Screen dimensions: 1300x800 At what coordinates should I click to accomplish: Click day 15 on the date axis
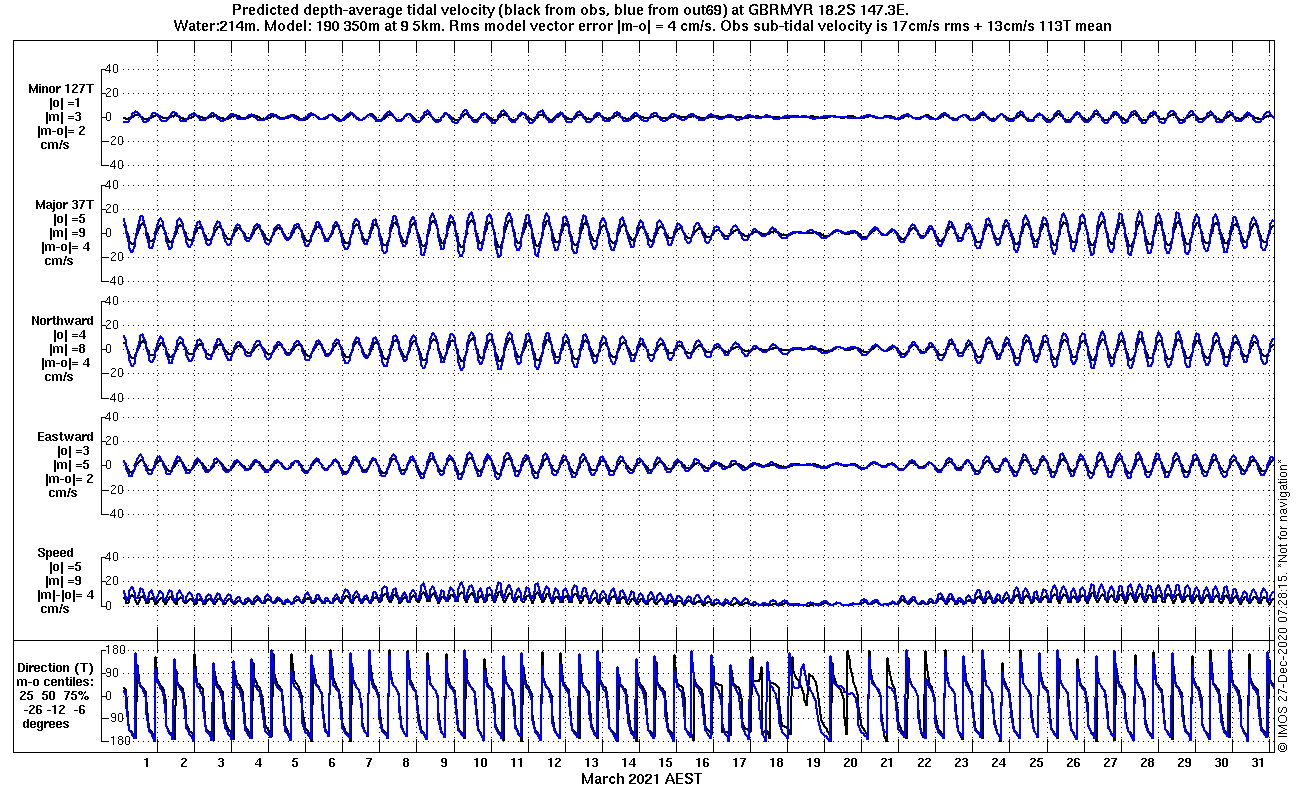[665, 763]
